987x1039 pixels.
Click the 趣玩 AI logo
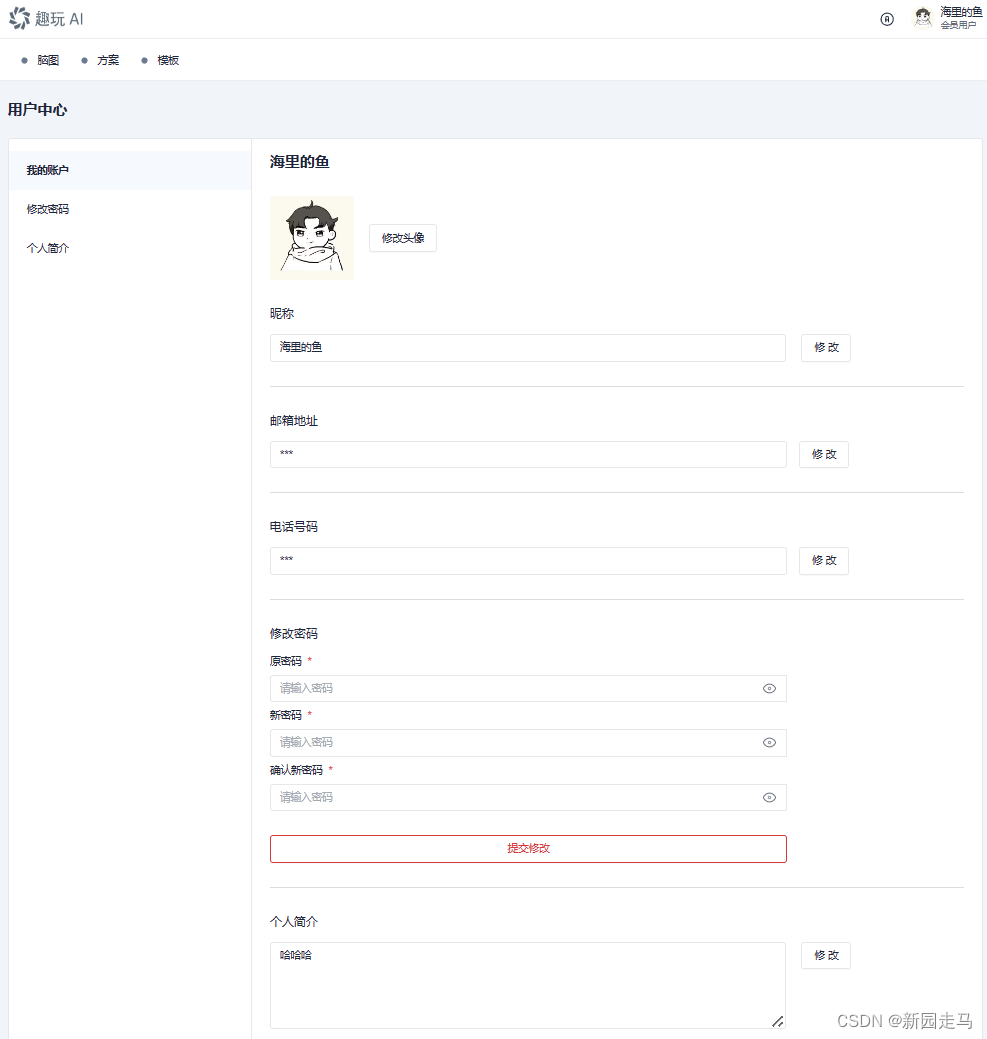click(46, 19)
